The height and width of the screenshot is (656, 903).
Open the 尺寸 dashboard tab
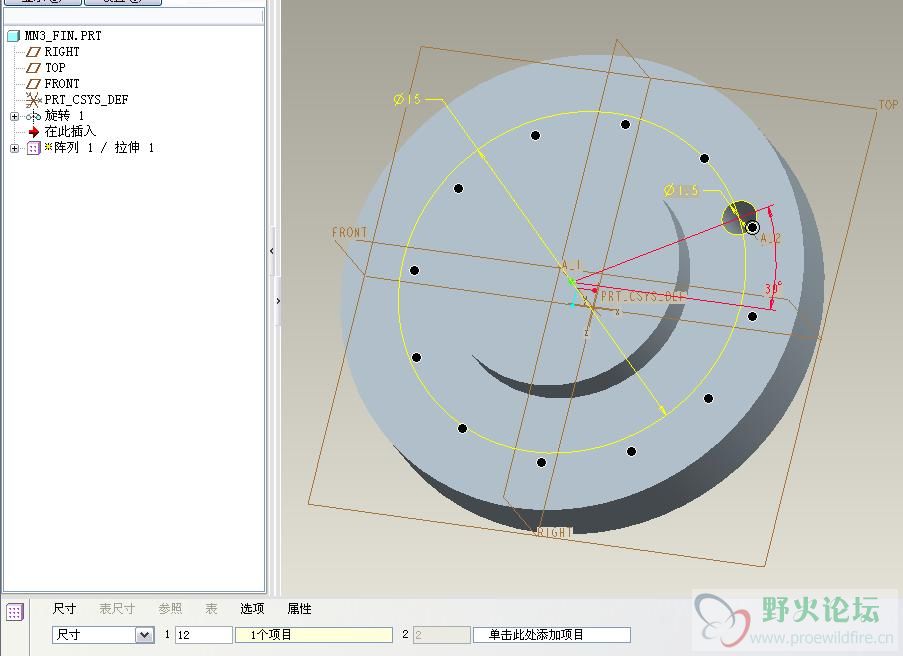64,609
